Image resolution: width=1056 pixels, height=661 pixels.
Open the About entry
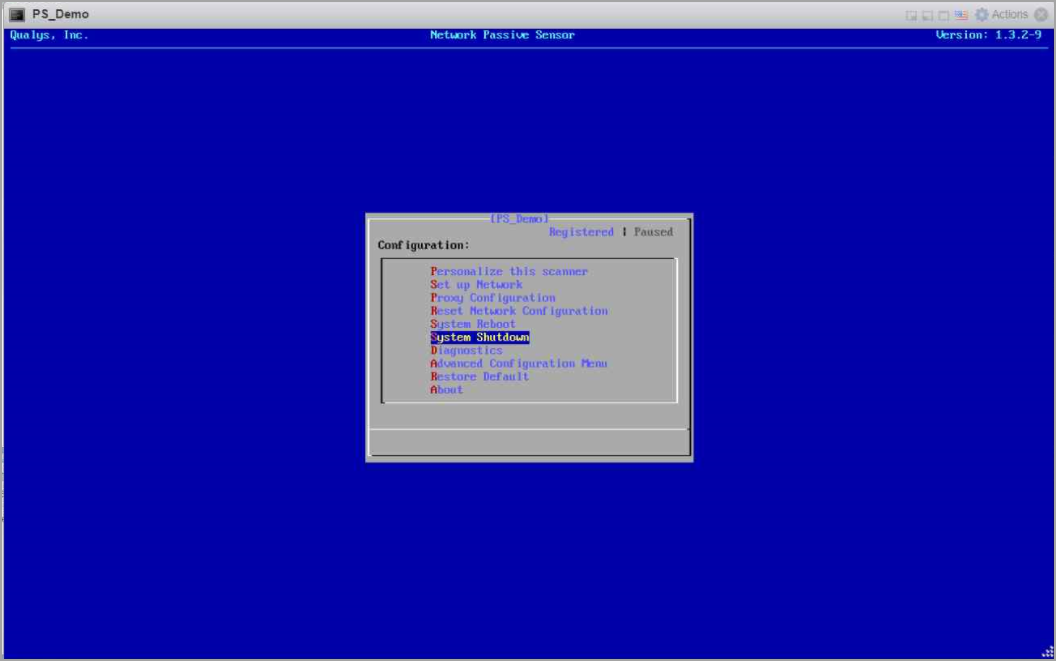(446, 389)
